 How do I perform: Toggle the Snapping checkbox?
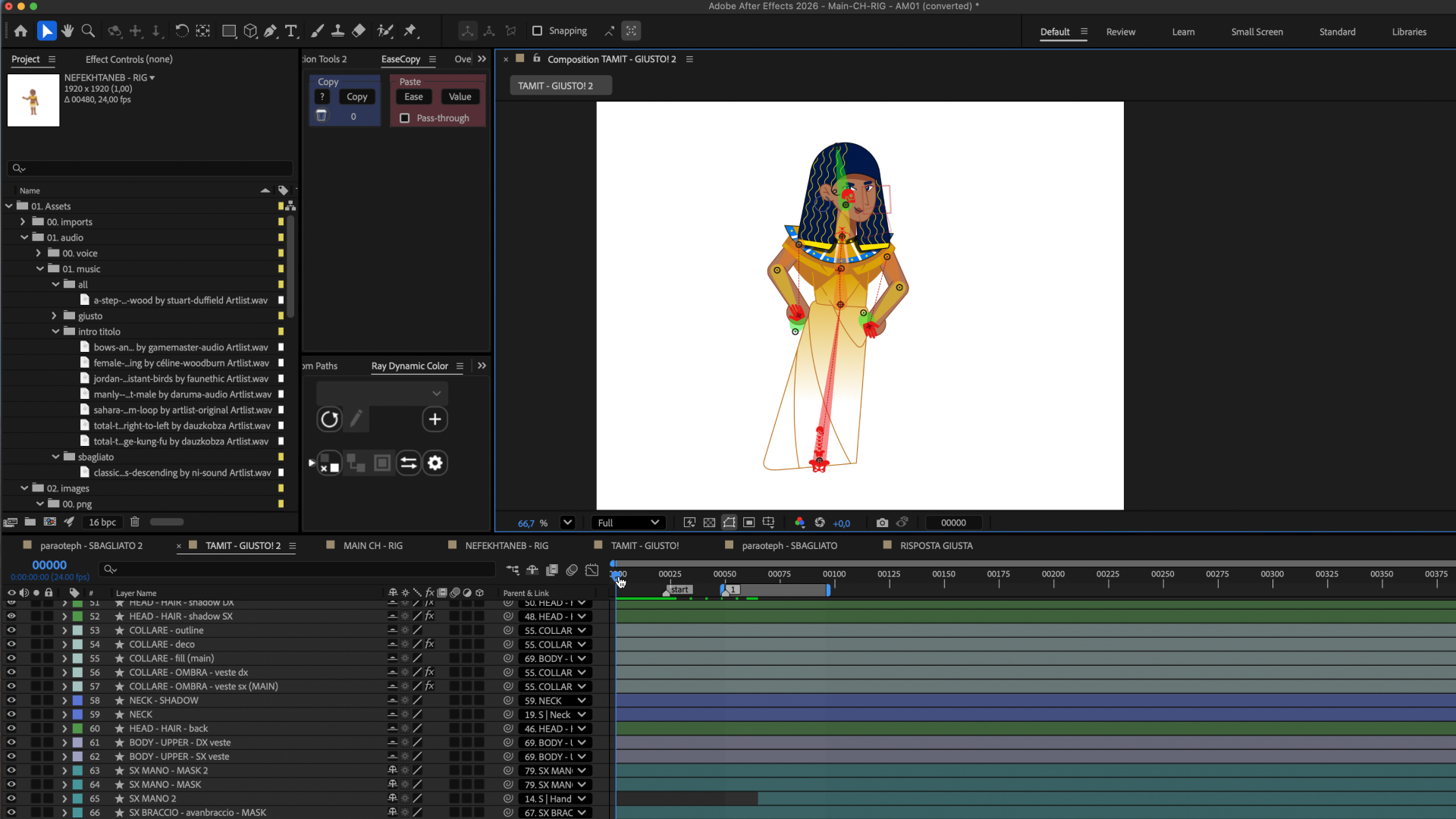(x=537, y=31)
